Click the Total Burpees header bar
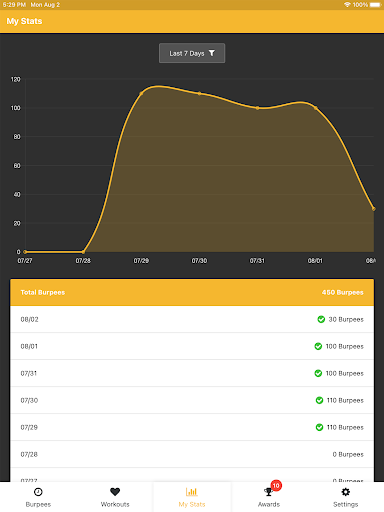The image size is (384, 512). (x=192, y=292)
